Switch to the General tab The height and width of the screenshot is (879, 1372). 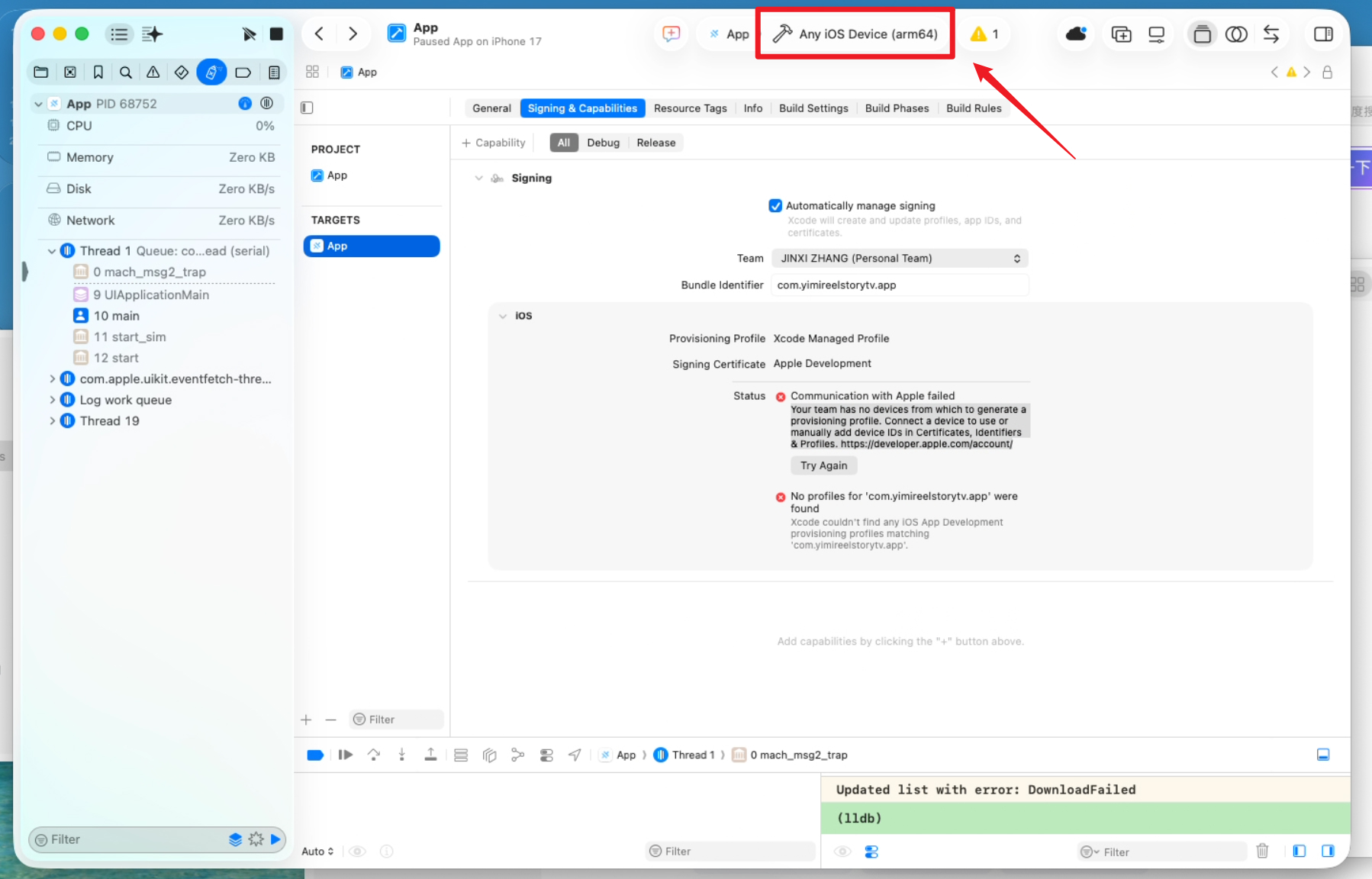point(491,108)
